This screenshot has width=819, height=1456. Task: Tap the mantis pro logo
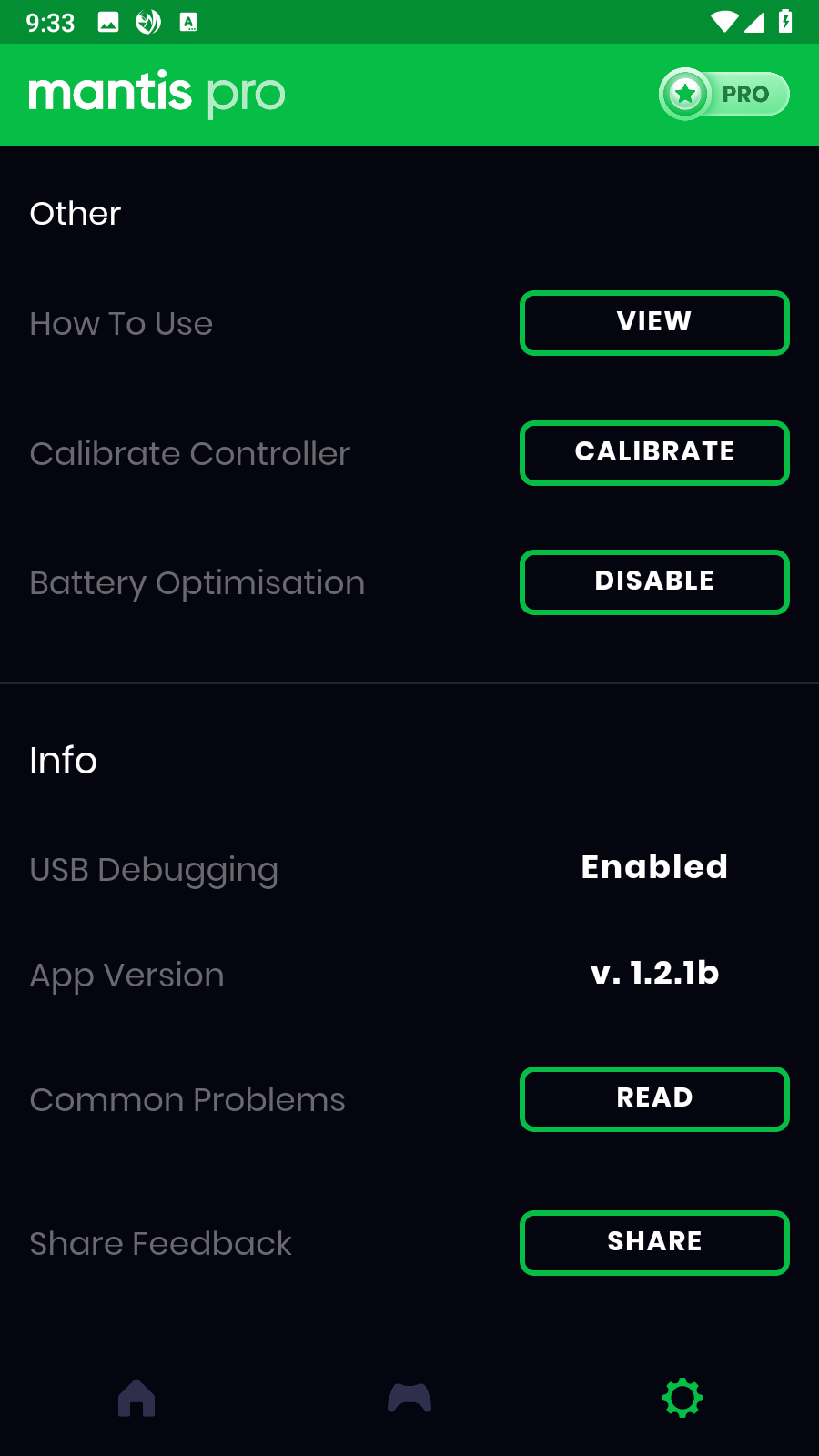[157, 94]
